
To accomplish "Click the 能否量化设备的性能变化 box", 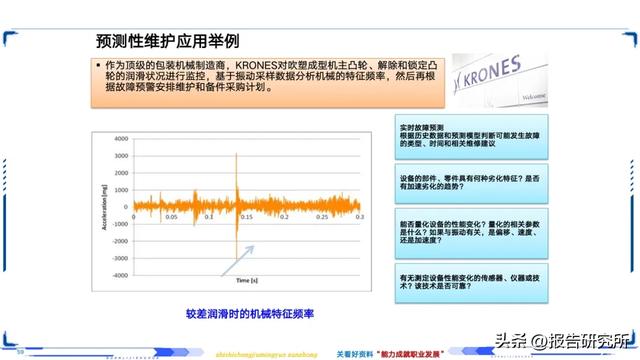I will pos(471,233).
